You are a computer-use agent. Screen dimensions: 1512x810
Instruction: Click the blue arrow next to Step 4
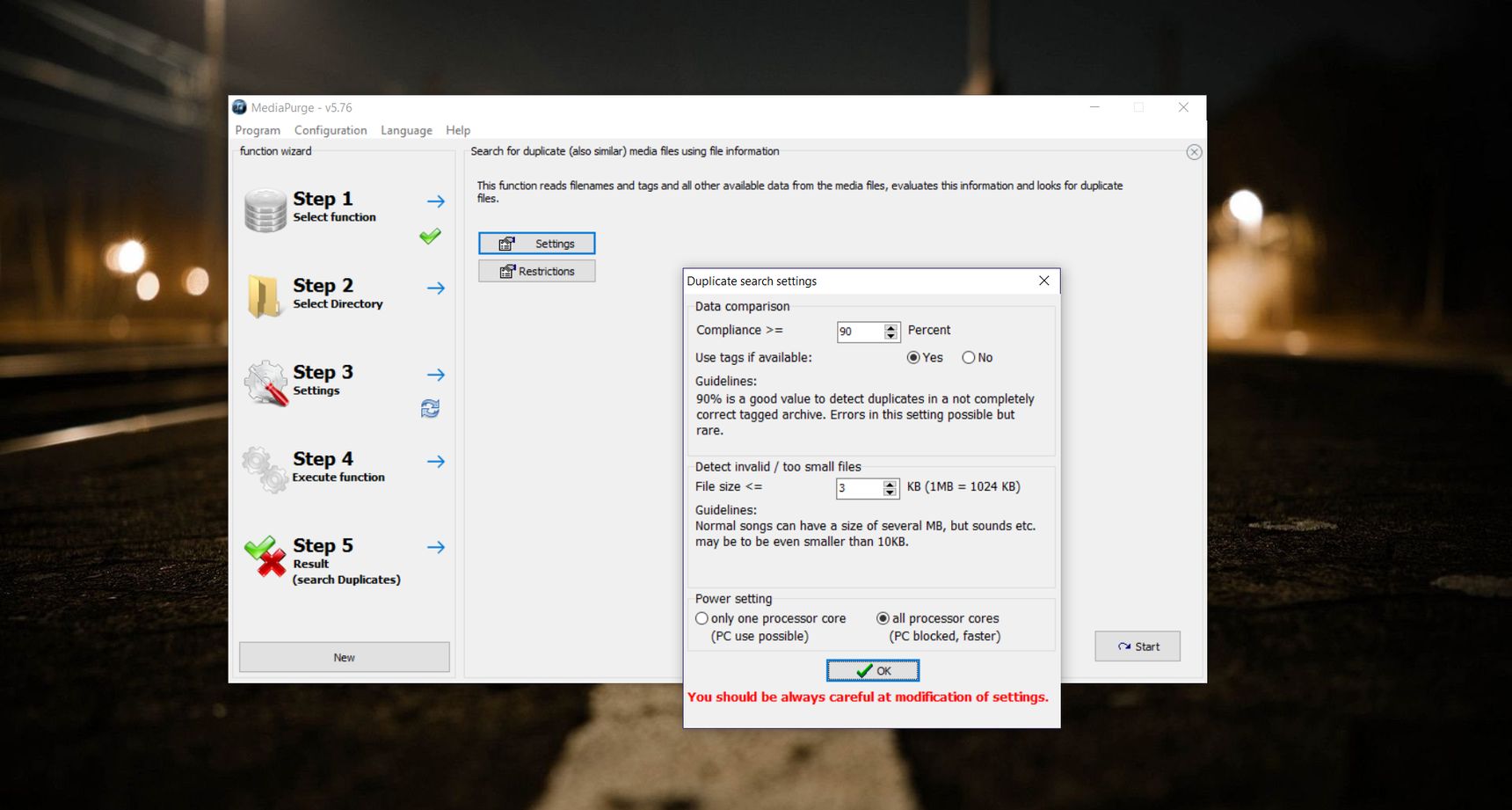[436, 461]
